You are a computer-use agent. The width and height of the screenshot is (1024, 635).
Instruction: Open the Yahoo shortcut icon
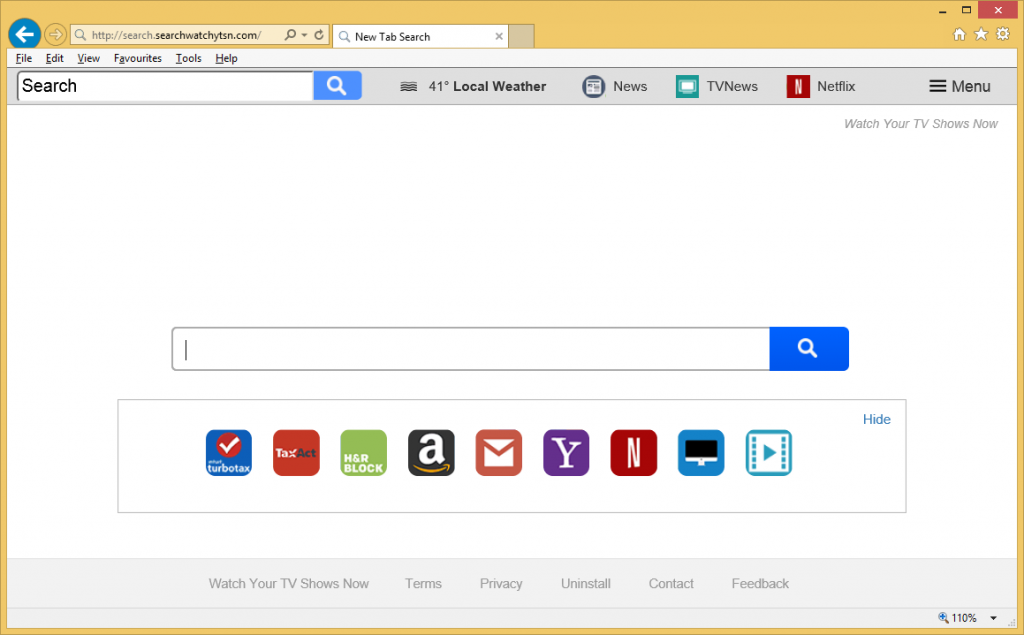point(566,453)
